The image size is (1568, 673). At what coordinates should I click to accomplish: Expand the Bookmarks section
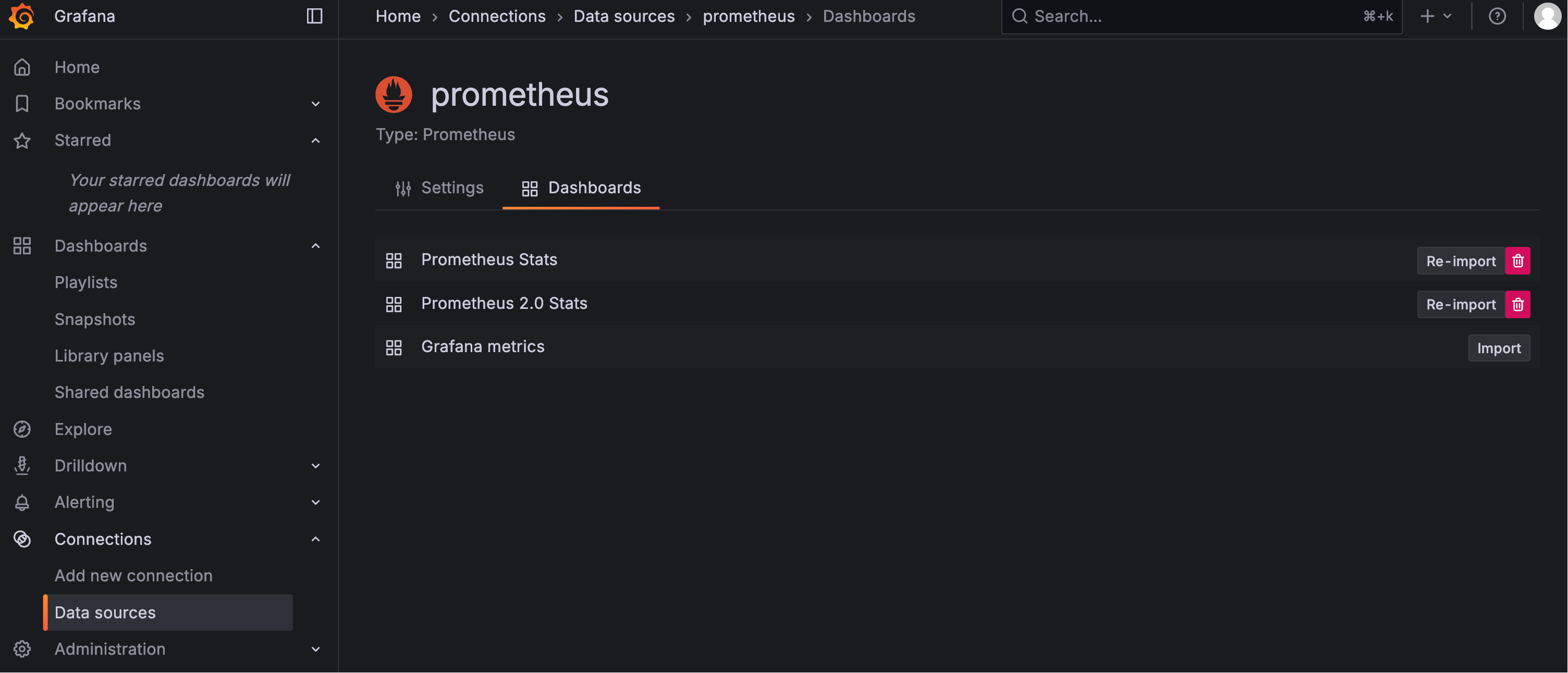(315, 104)
